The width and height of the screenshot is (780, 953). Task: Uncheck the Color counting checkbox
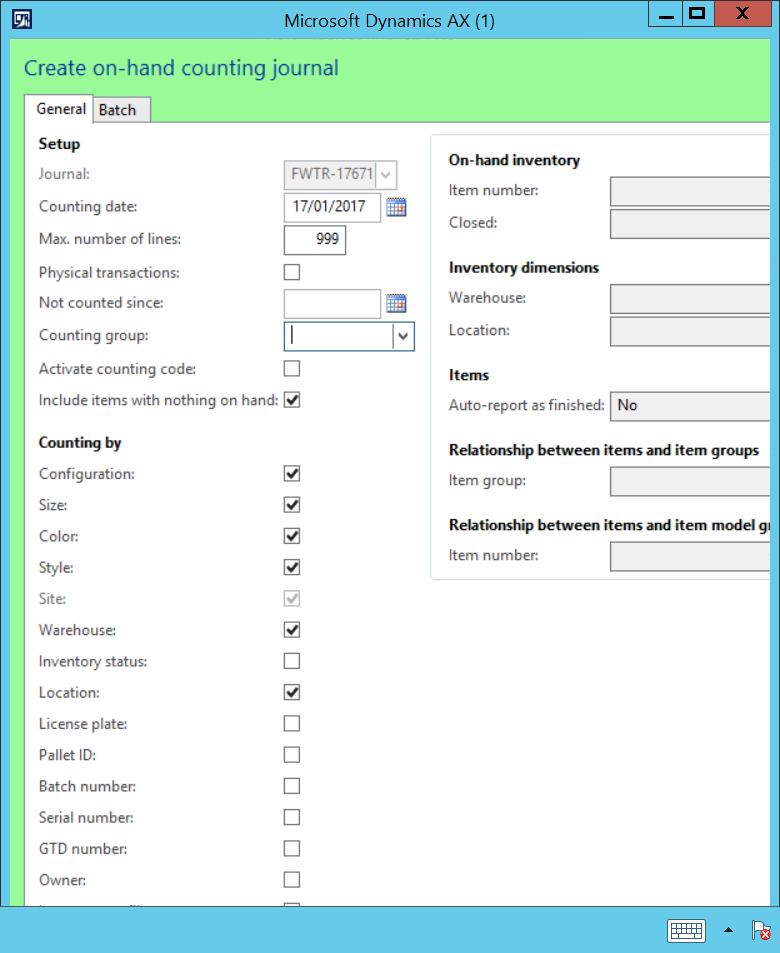point(292,536)
